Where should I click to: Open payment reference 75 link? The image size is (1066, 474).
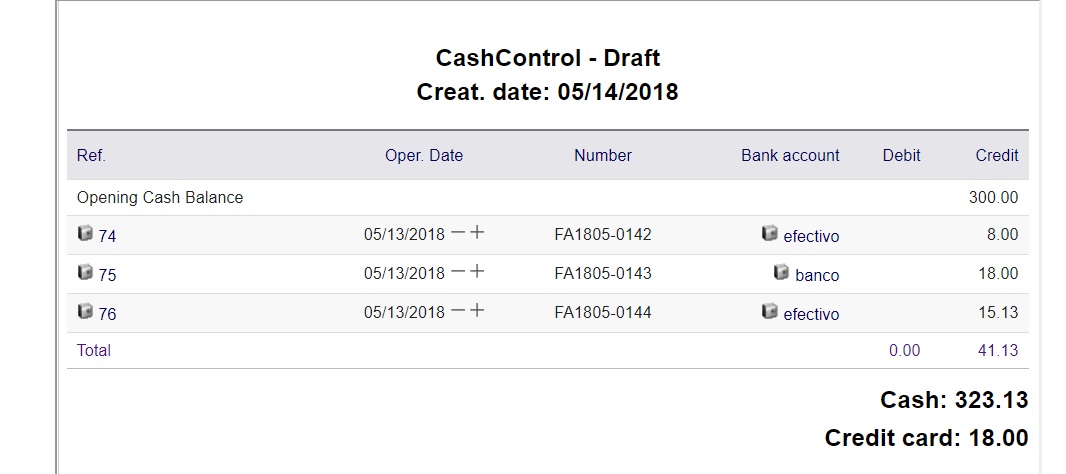point(107,276)
